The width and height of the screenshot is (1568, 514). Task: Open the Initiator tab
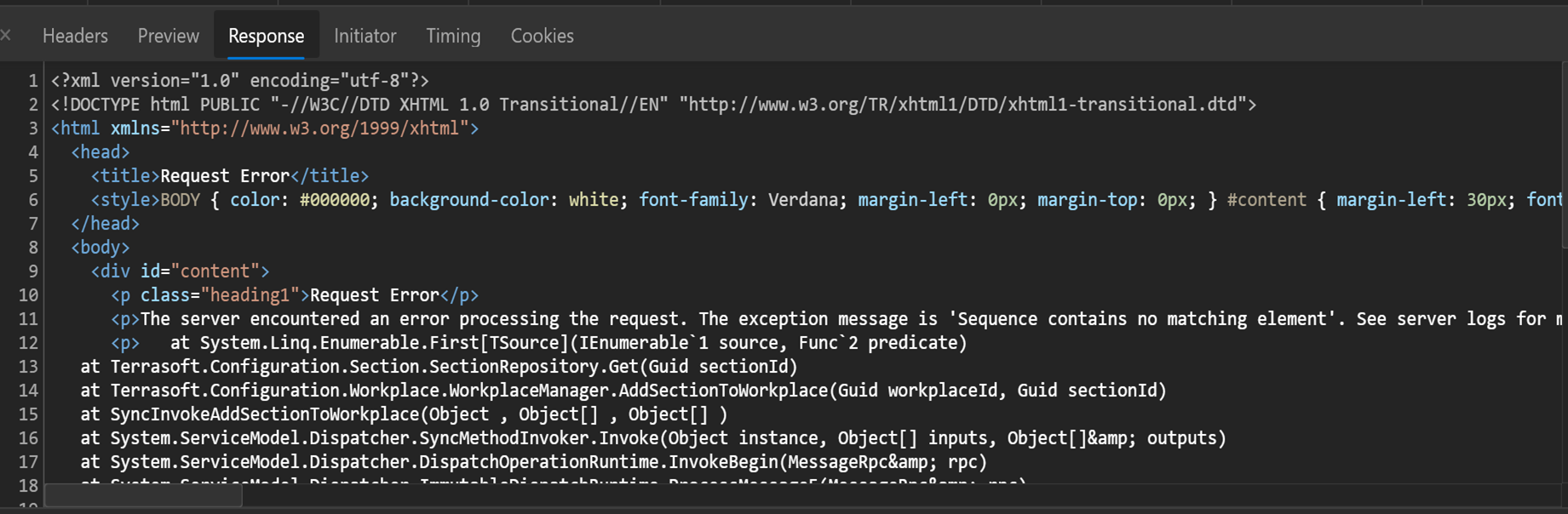[x=365, y=36]
